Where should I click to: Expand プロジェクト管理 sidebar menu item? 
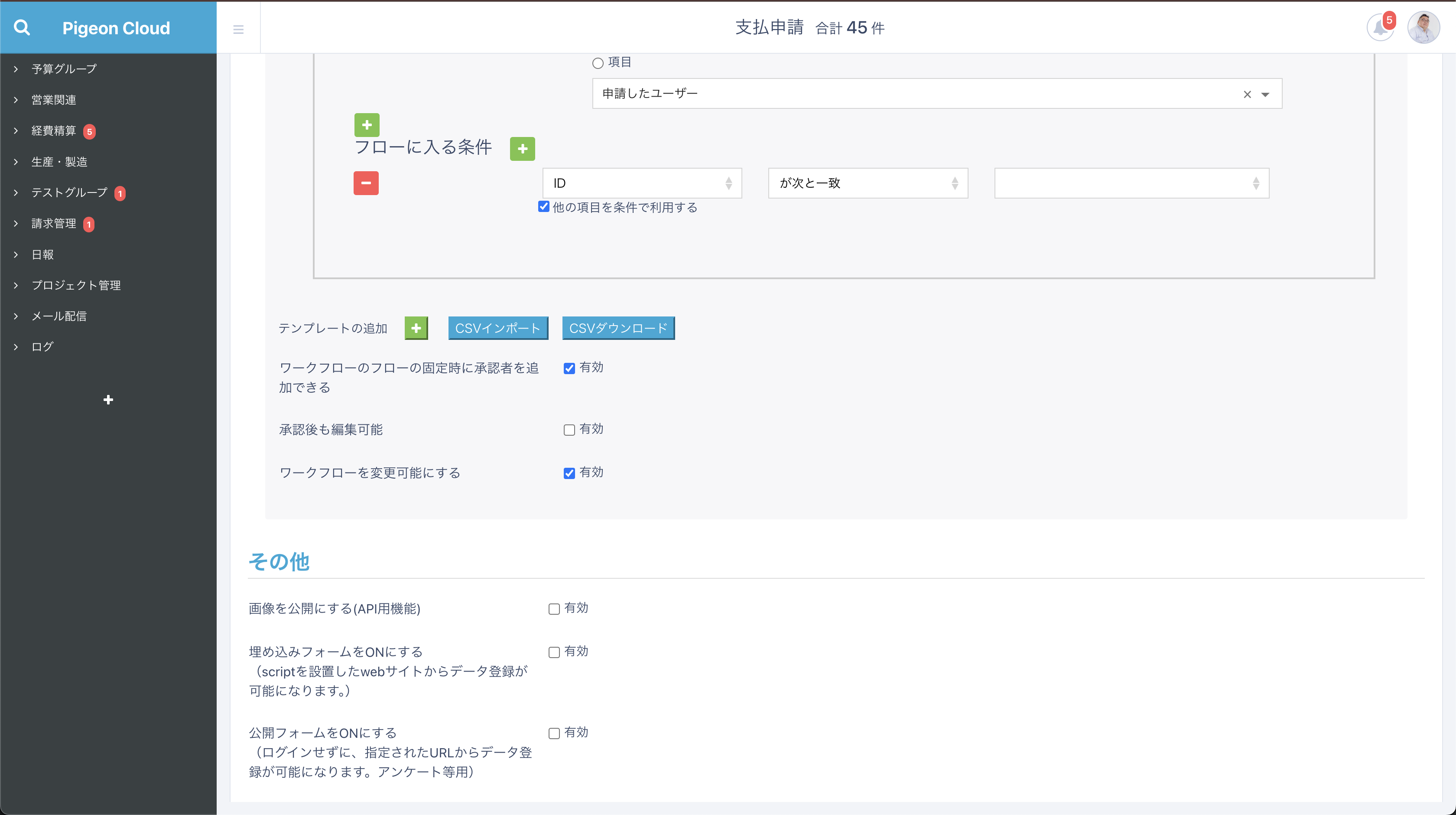pos(76,285)
